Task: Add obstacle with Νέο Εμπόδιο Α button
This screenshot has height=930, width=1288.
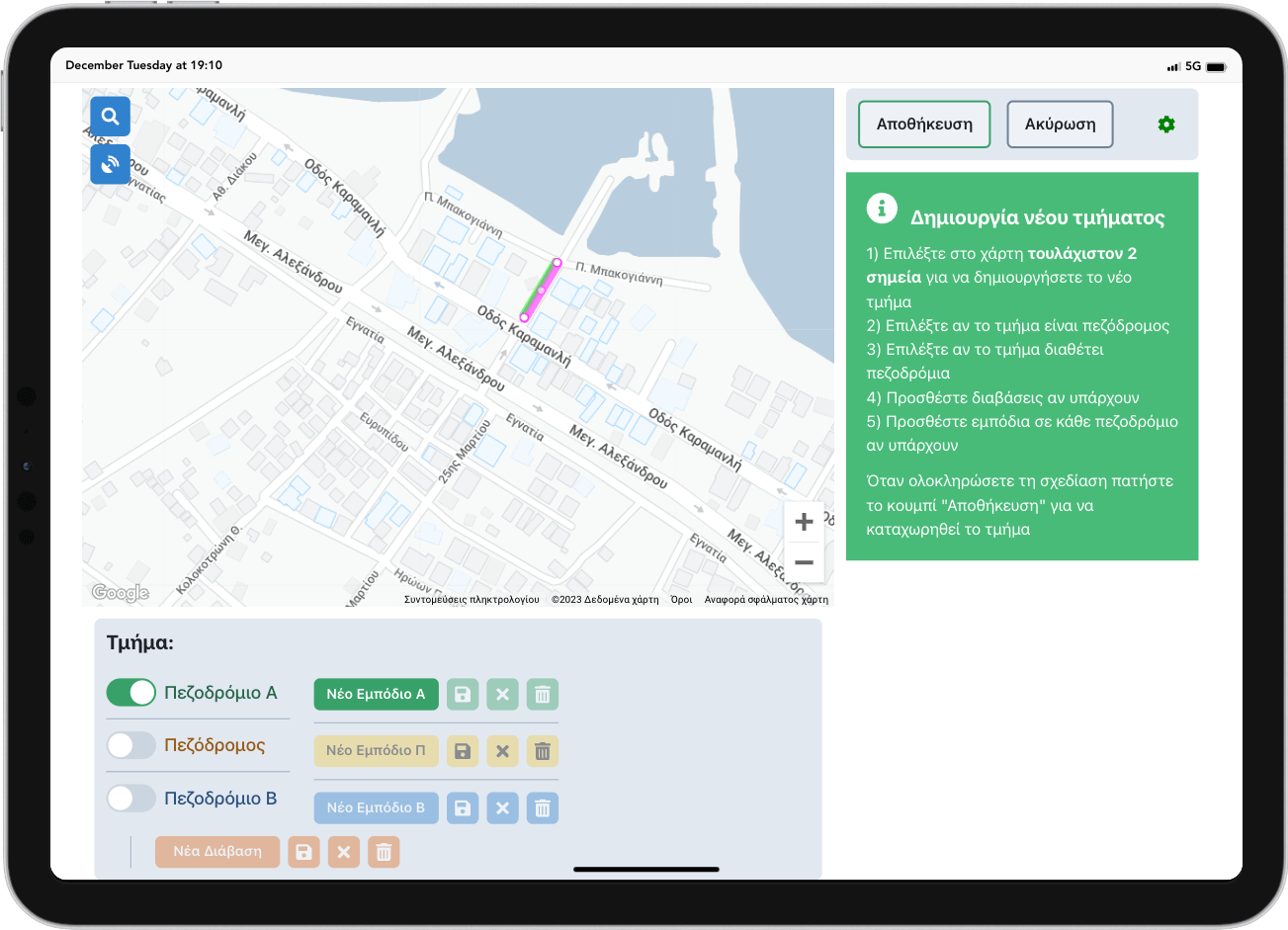Action: [x=376, y=694]
